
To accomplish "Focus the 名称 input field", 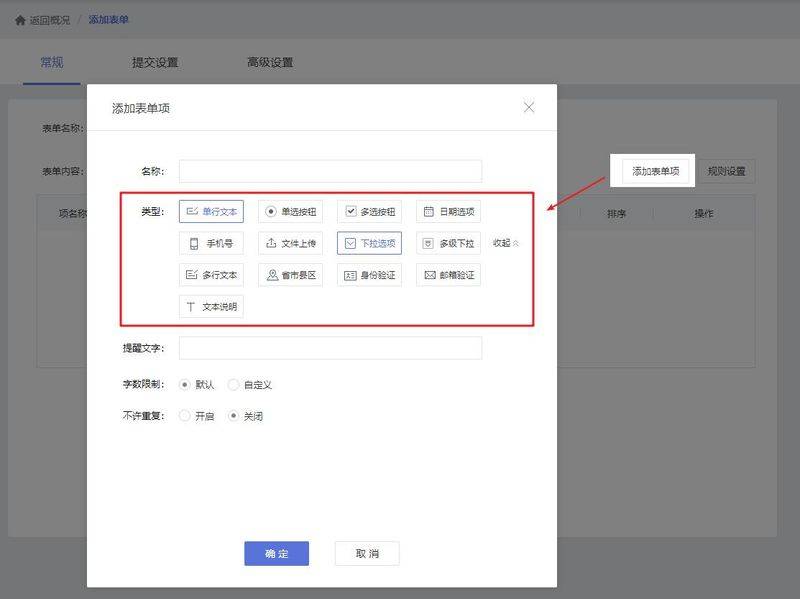I will 330,171.
